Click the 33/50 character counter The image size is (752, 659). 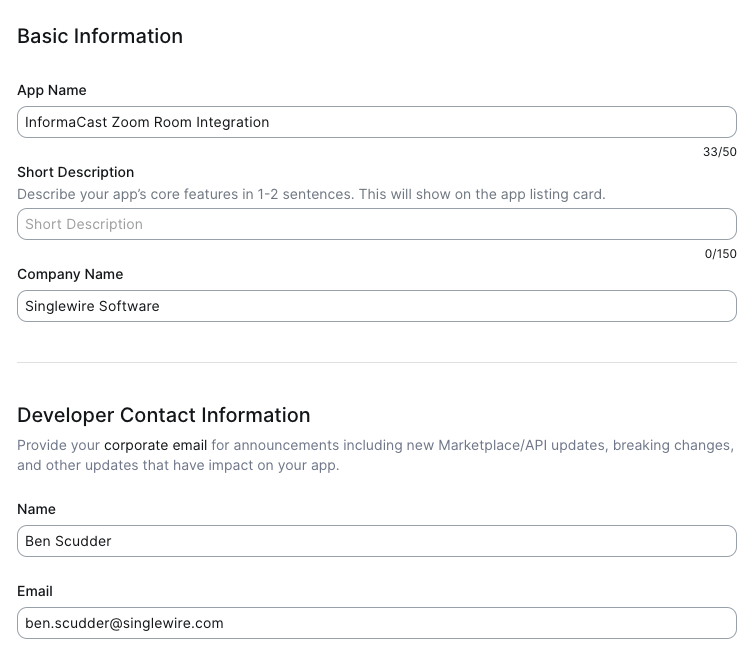point(719,152)
